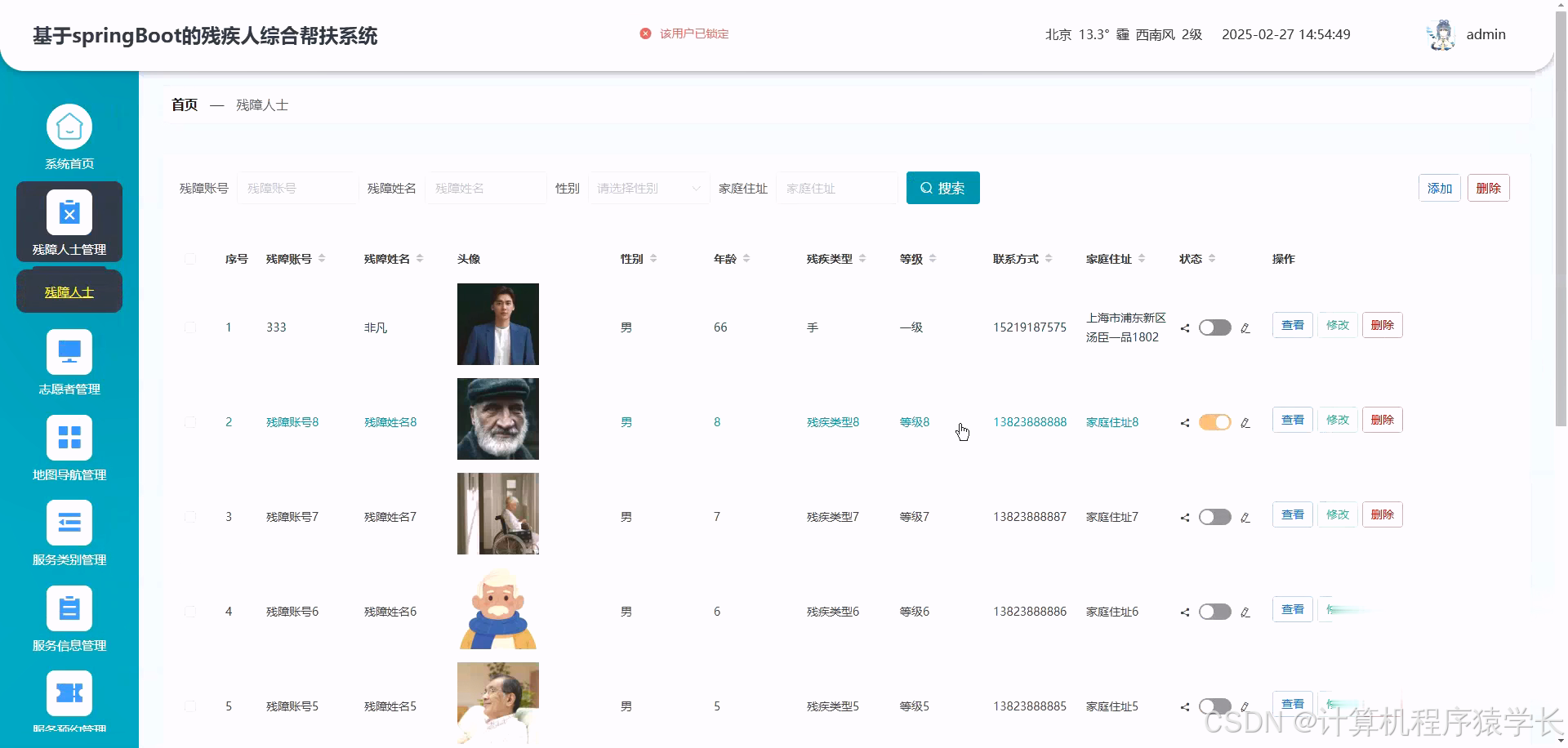The image size is (1568, 748).
Task: Click the edit pencil icon on row 2
Action: [1245, 422]
